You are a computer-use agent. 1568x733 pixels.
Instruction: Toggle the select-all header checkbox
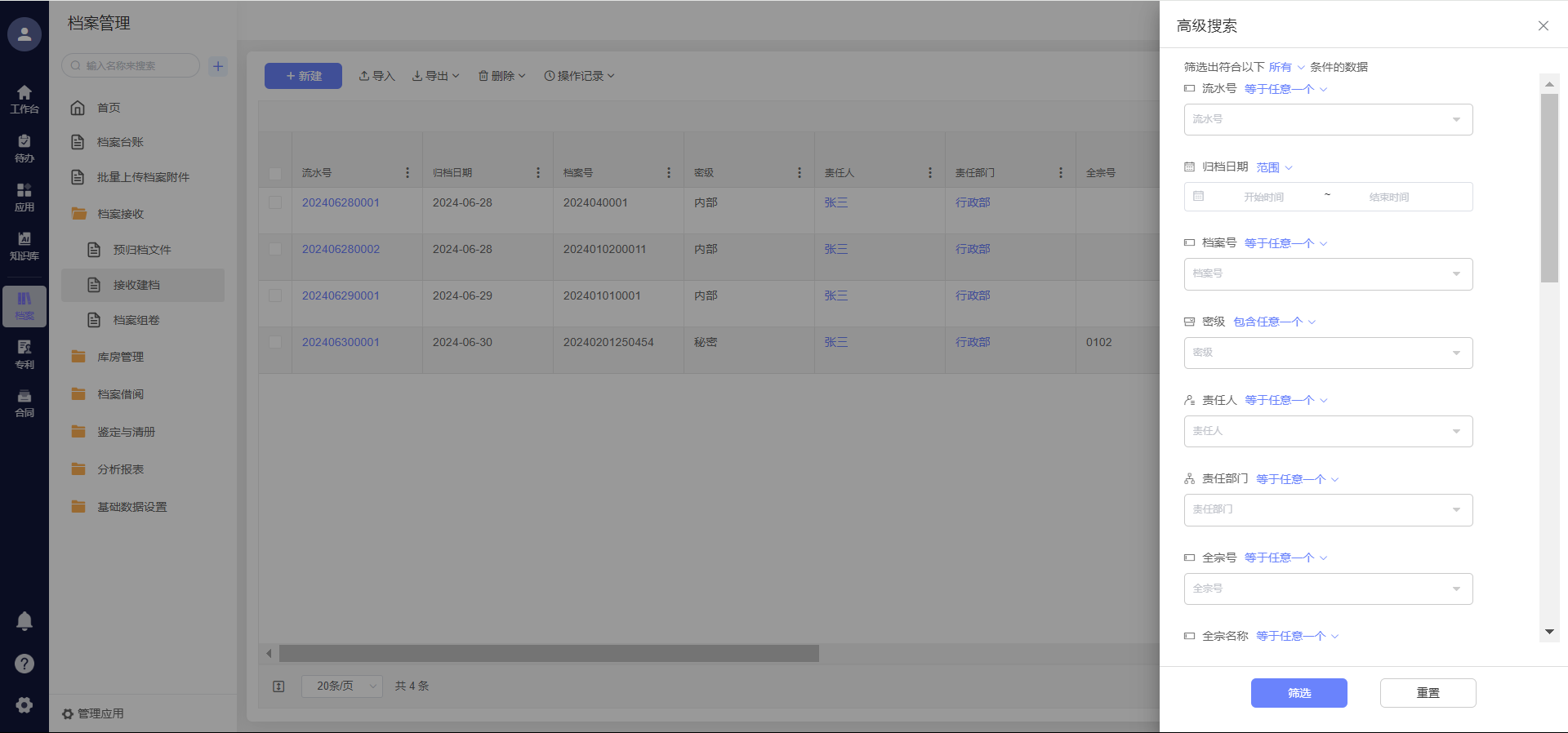click(x=275, y=173)
